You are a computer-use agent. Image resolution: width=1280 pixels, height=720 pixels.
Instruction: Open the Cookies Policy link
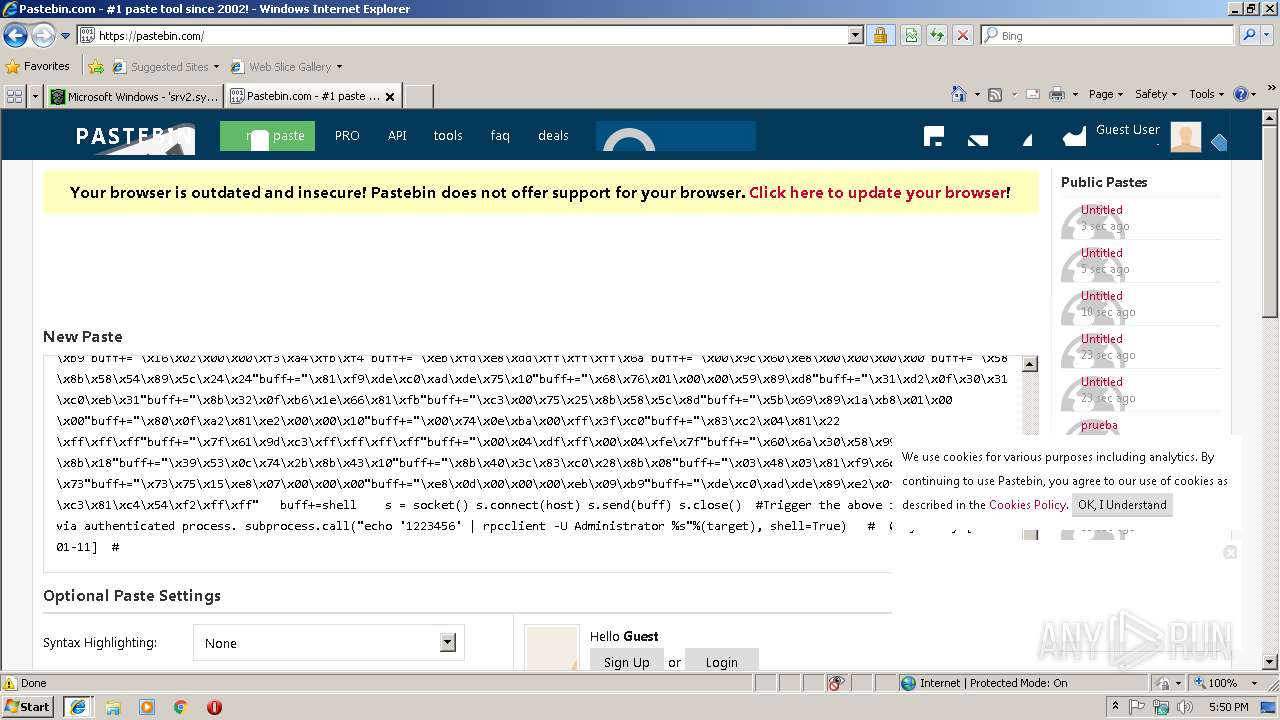point(1027,505)
